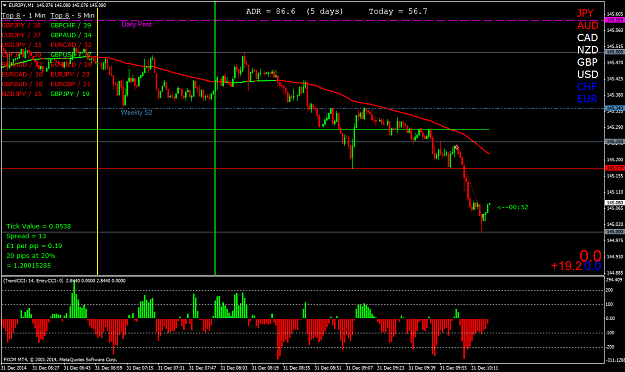The image size is (625, 372).
Task: Click the 'Tick Value = 0.0538' text
Action: tap(39, 226)
